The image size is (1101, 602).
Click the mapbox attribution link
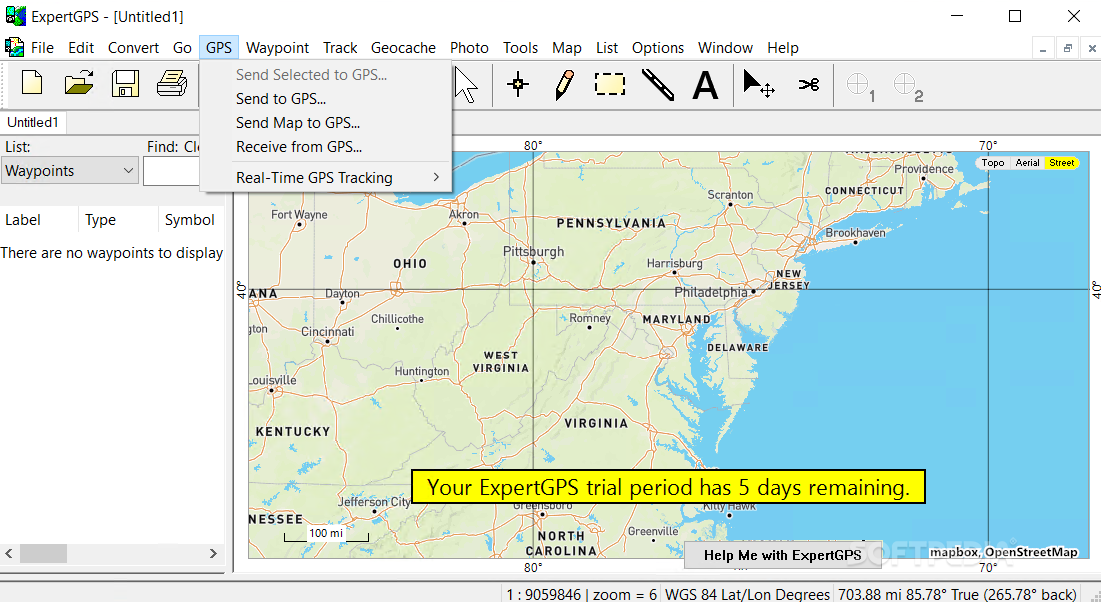(953, 552)
